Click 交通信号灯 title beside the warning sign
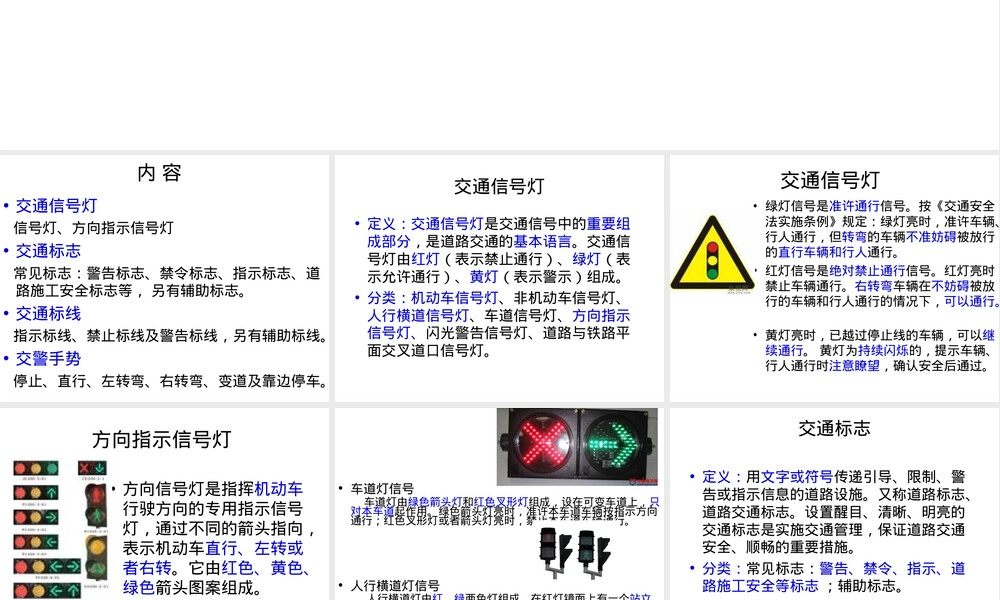This screenshot has height=600, width=1000. (830, 180)
